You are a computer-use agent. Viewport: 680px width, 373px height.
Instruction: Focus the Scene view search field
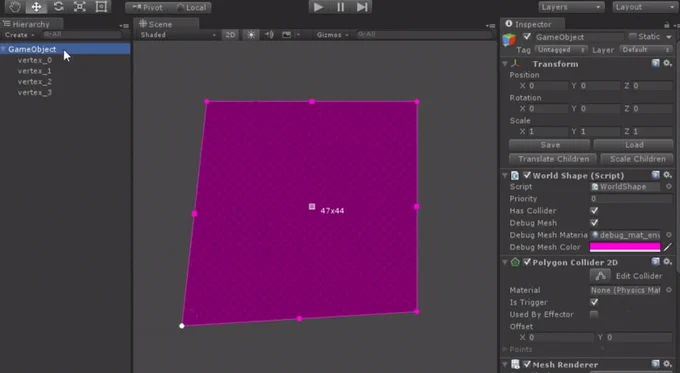point(424,34)
